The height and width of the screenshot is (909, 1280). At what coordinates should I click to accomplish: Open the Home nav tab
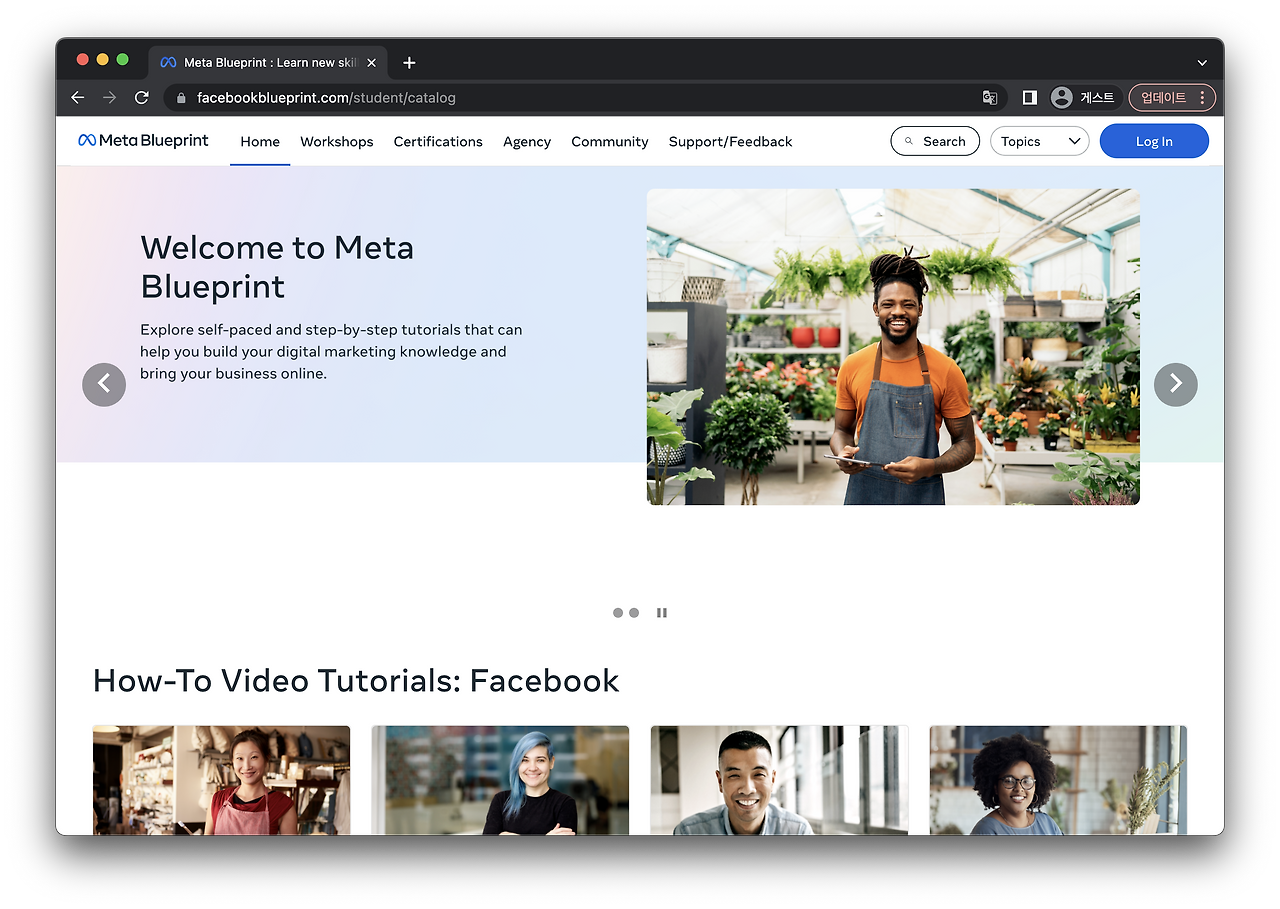click(x=260, y=142)
